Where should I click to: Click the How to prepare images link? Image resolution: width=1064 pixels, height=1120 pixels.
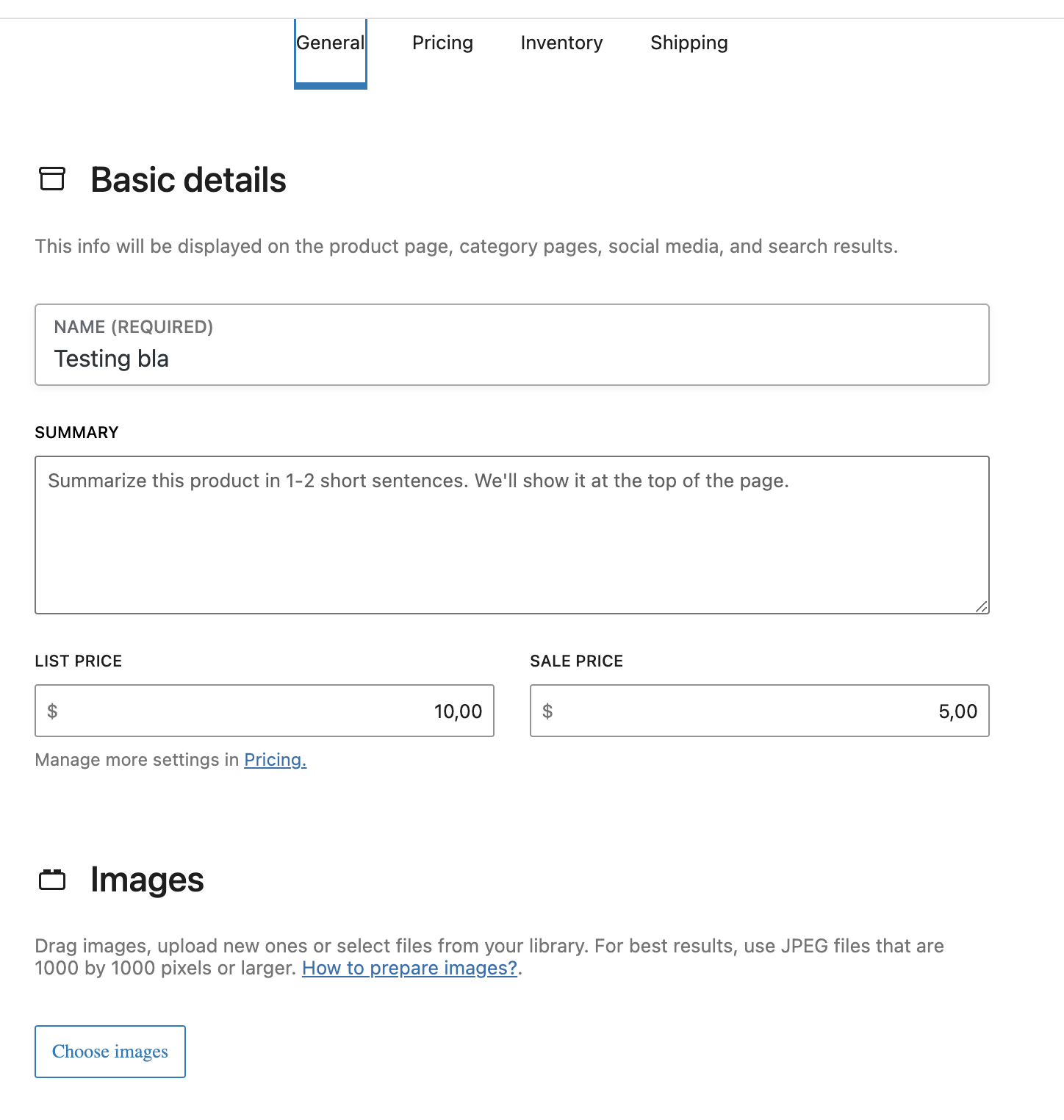click(409, 968)
